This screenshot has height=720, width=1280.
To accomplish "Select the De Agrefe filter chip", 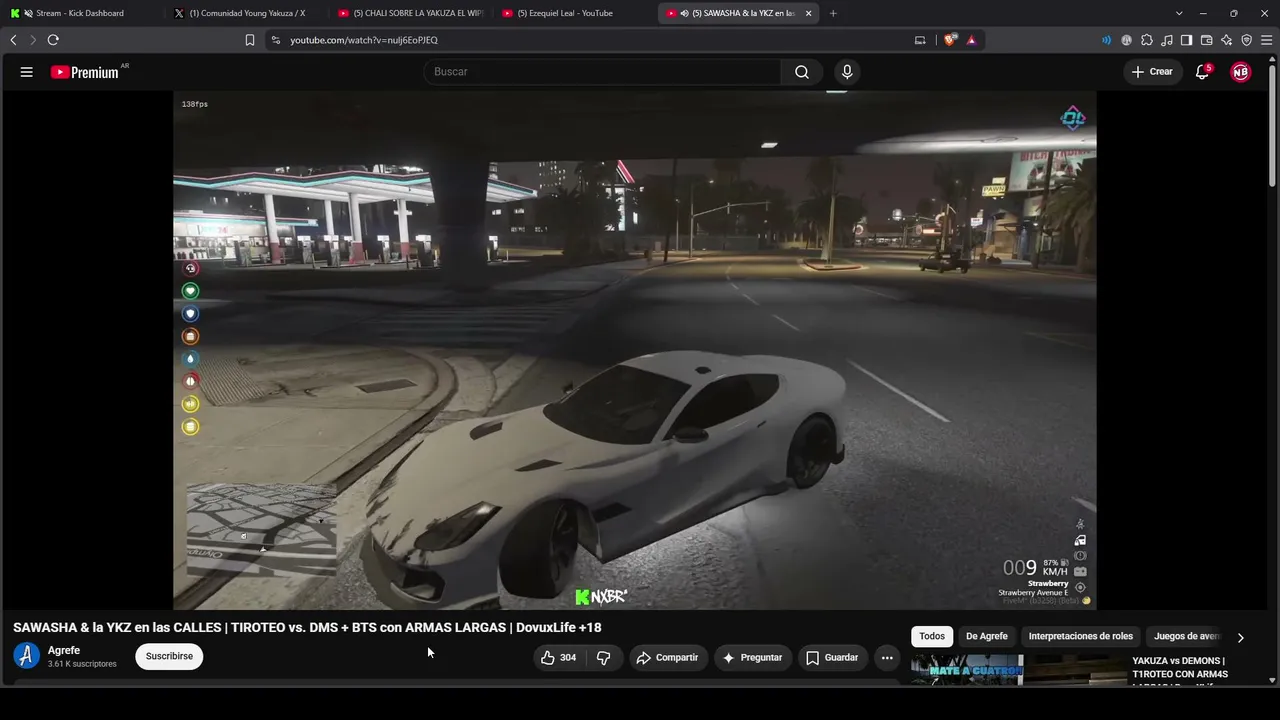I will click(987, 636).
